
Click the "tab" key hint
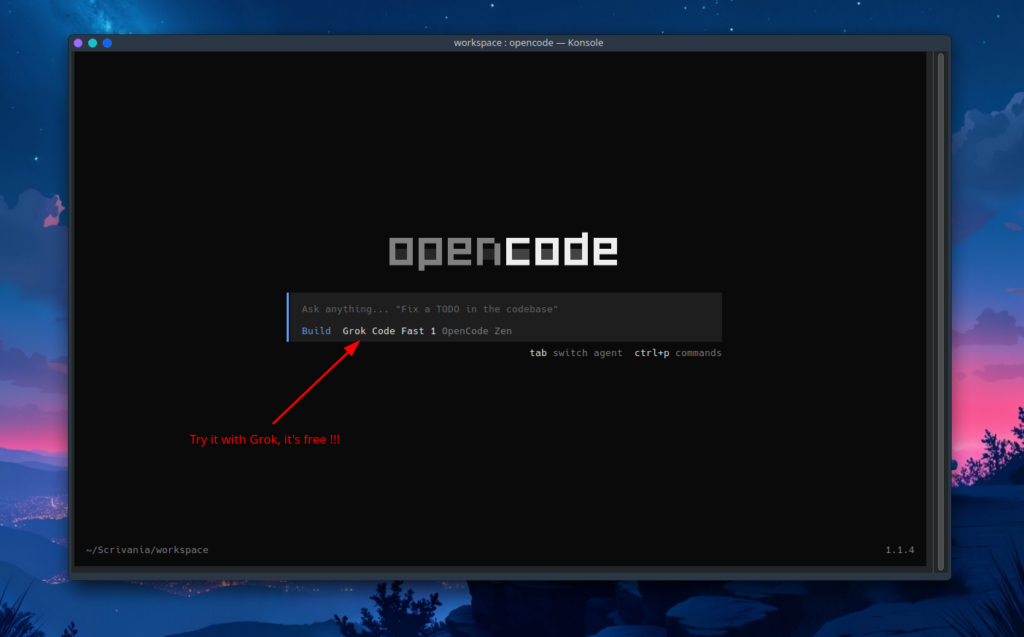click(x=538, y=353)
